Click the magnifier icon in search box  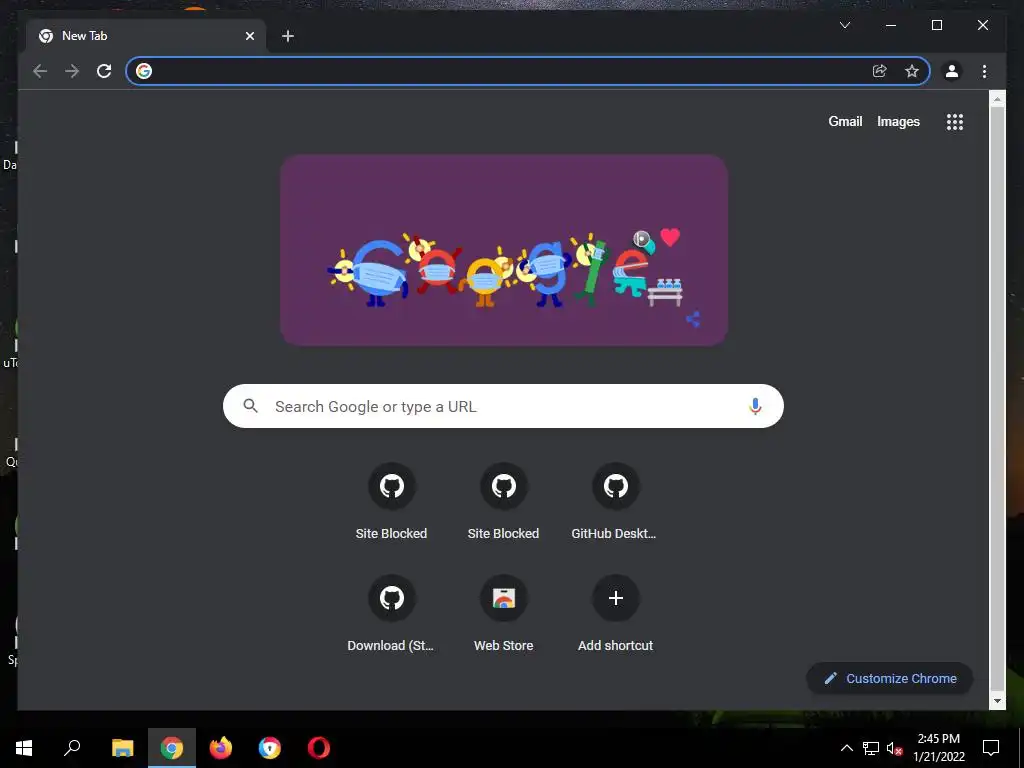[250, 406]
